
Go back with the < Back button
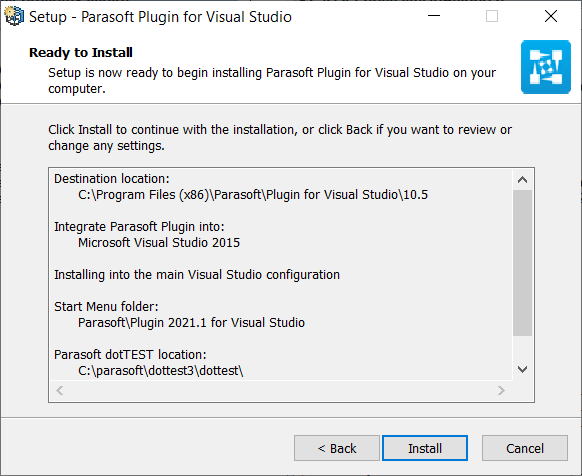337,448
